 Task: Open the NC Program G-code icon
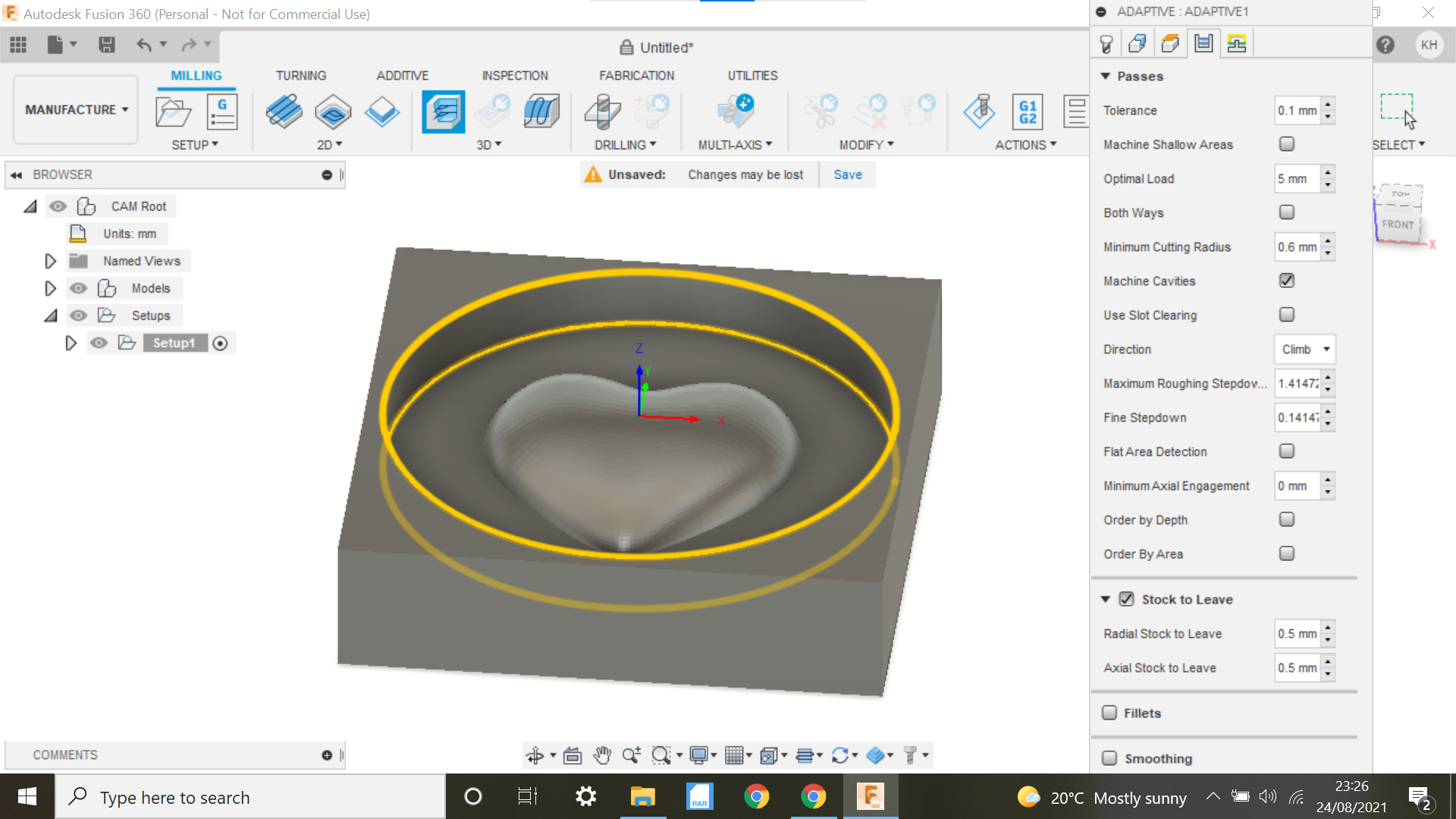222,112
